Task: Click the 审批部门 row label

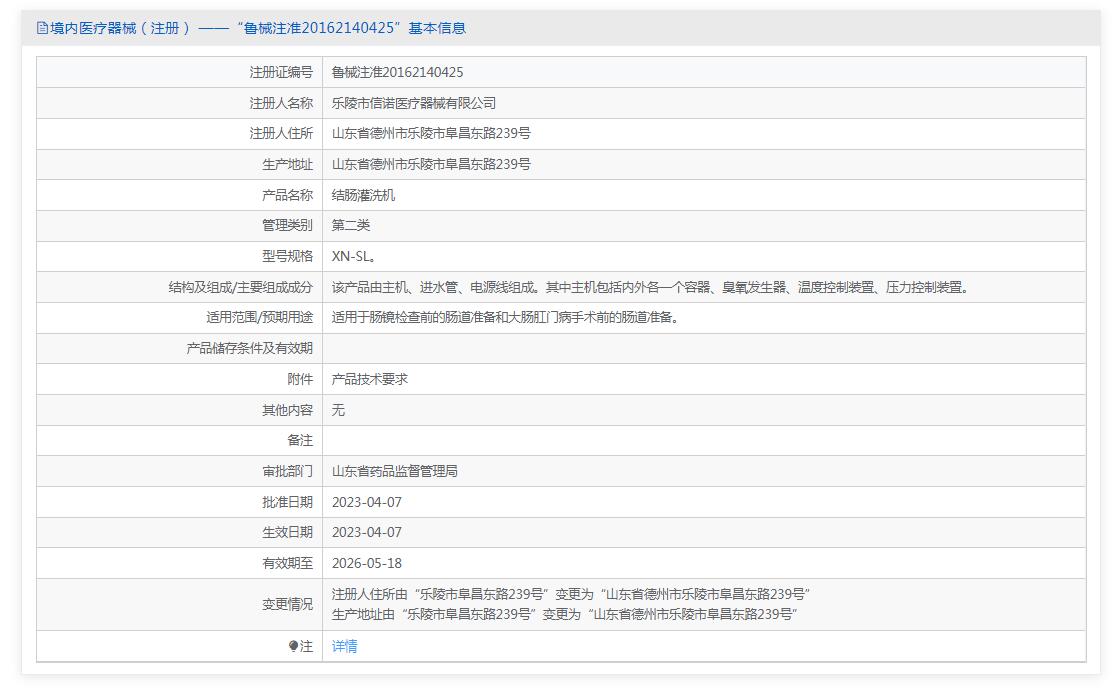Action: tap(288, 471)
